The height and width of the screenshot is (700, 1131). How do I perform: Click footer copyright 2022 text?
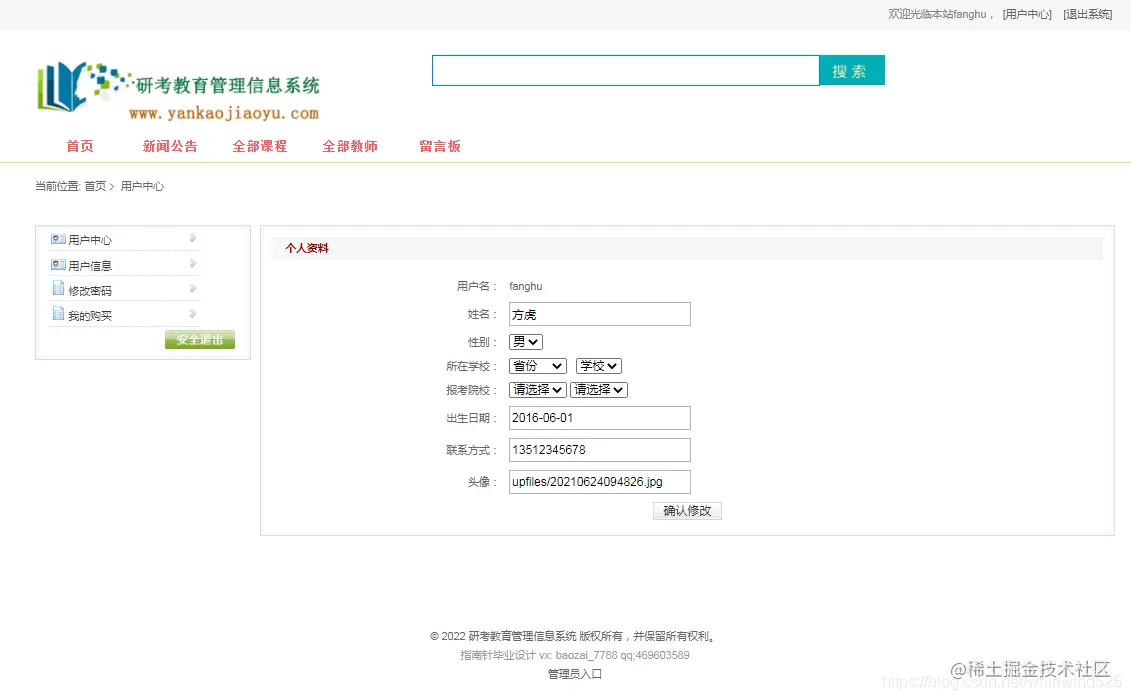(572, 636)
